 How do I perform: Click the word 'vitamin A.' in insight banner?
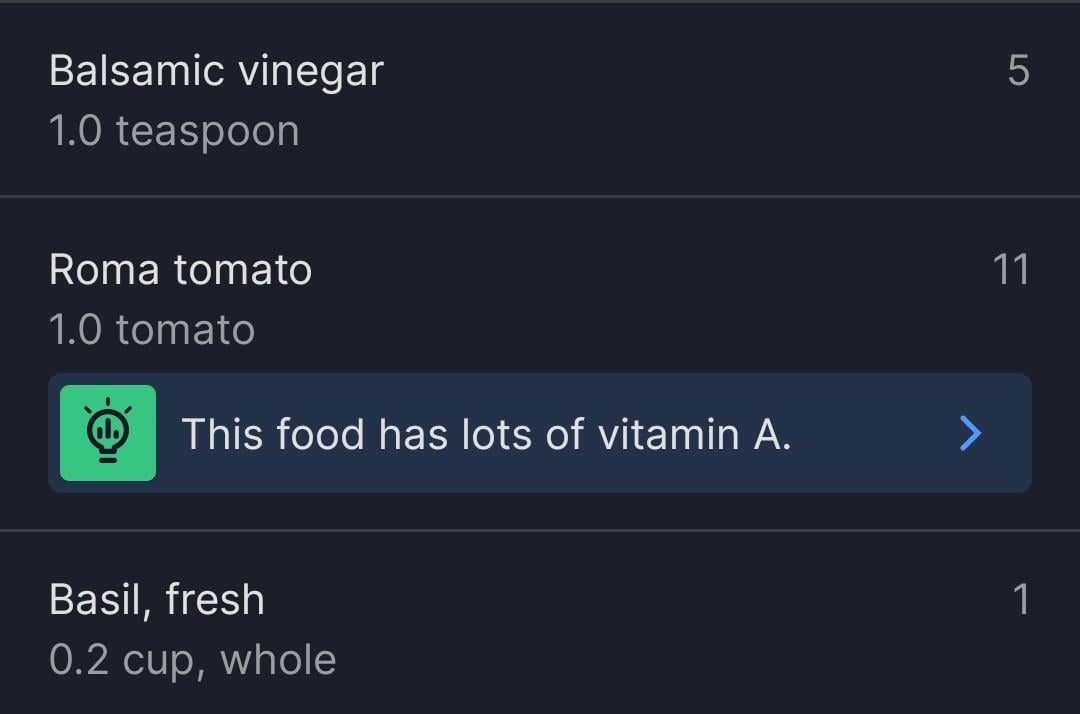click(694, 434)
